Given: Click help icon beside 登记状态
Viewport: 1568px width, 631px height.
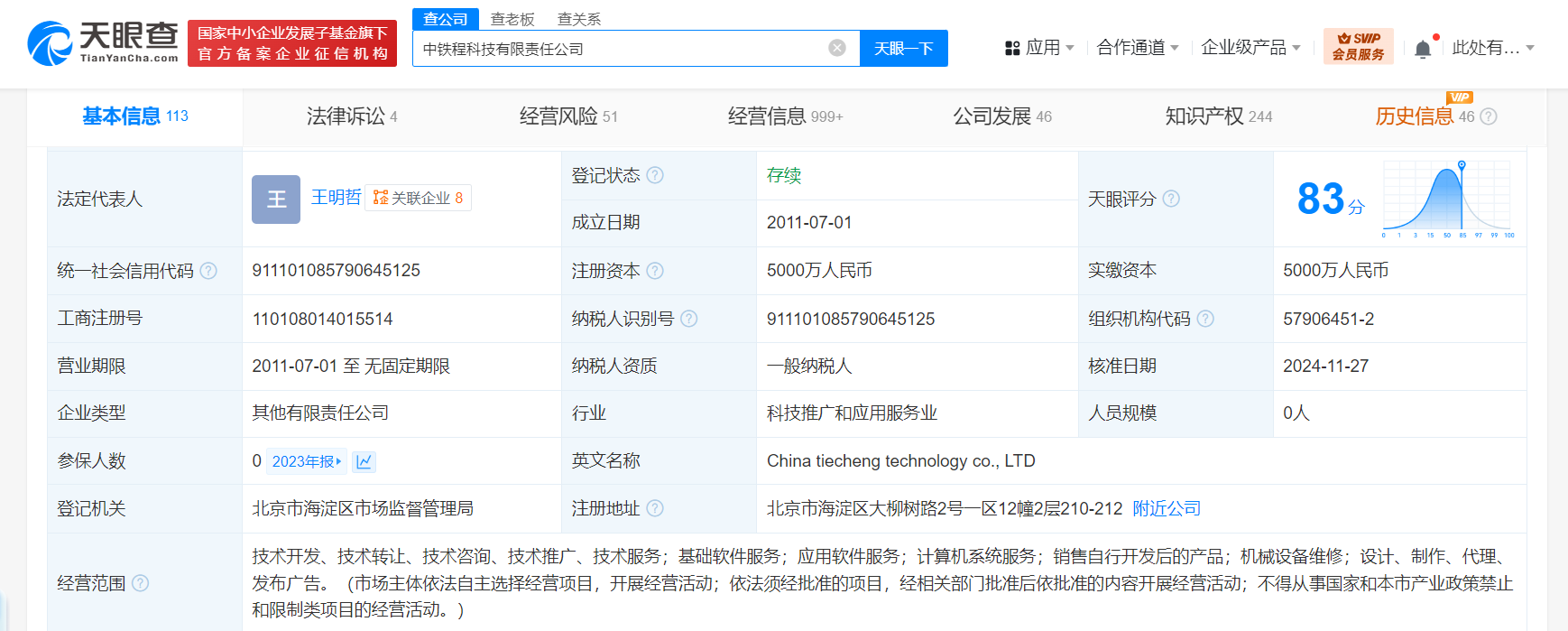Looking at the screenshot, I should coord(655,175).
